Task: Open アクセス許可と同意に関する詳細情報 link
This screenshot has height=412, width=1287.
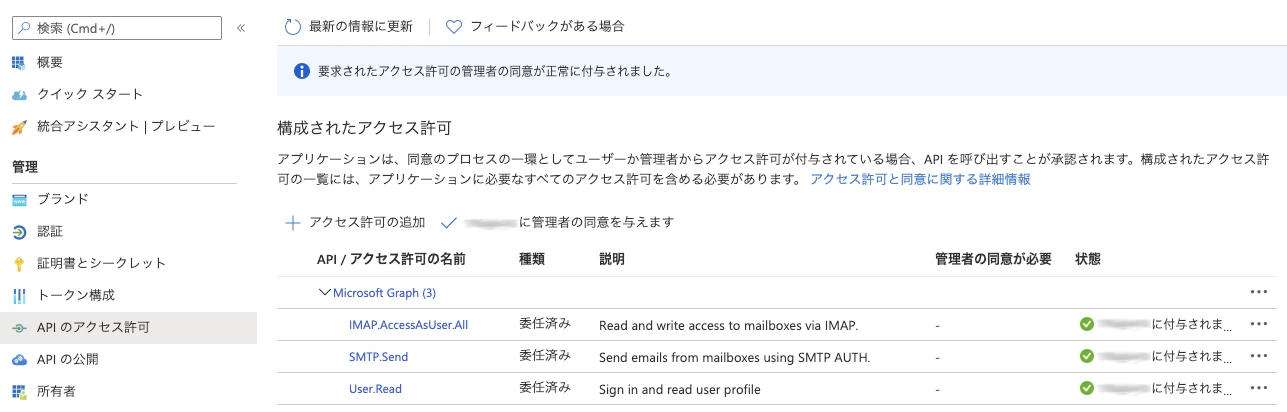Action: [x=920, y=180]
